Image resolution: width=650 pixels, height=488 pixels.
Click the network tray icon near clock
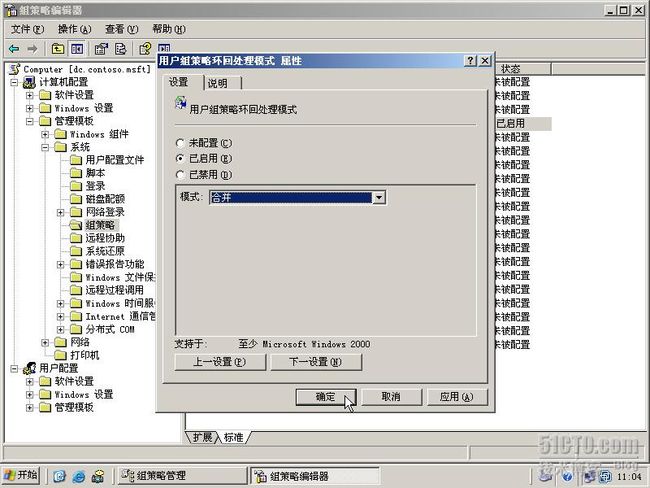(x=591, y=476)
